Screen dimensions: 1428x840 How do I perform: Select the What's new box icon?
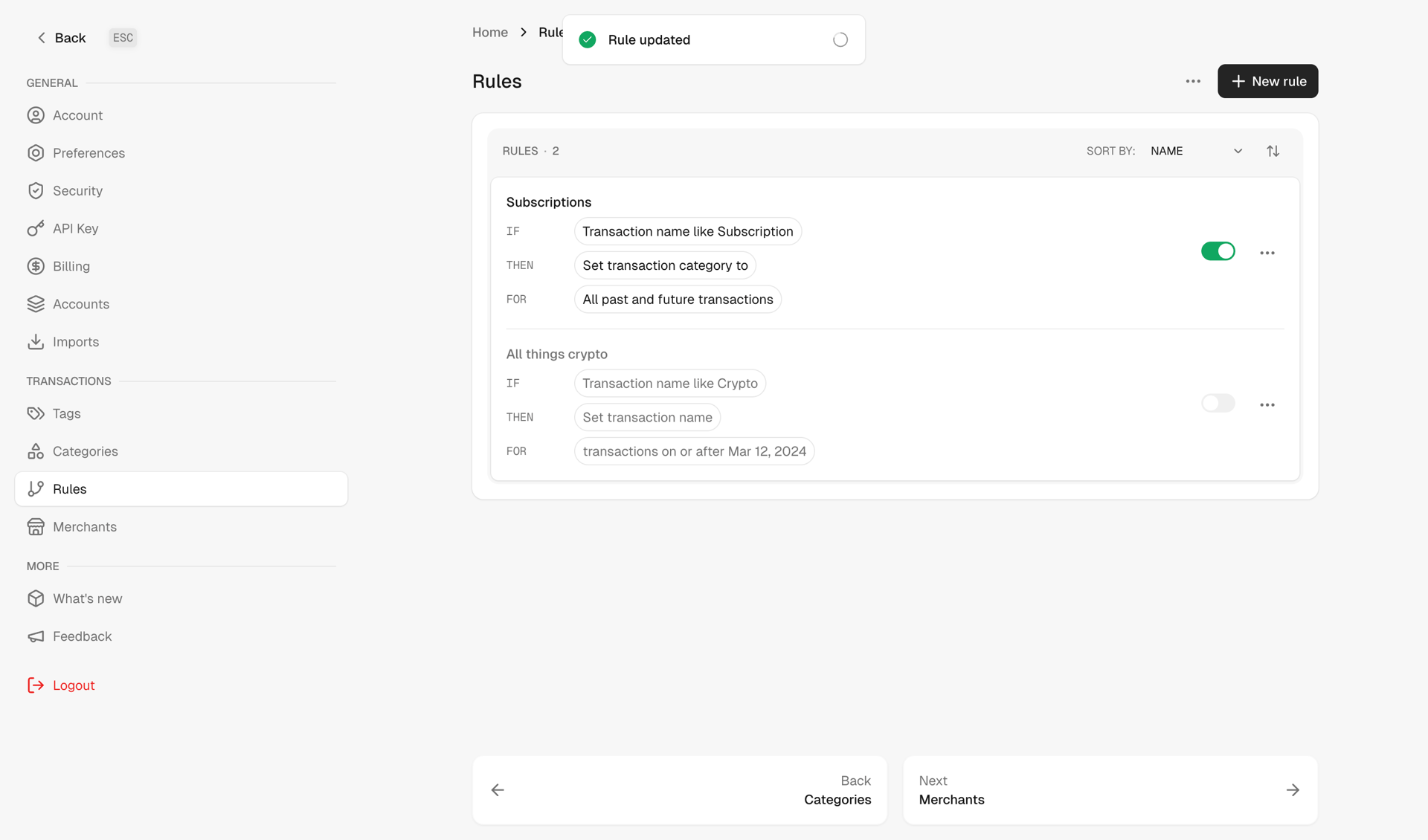tap(36, 598)
